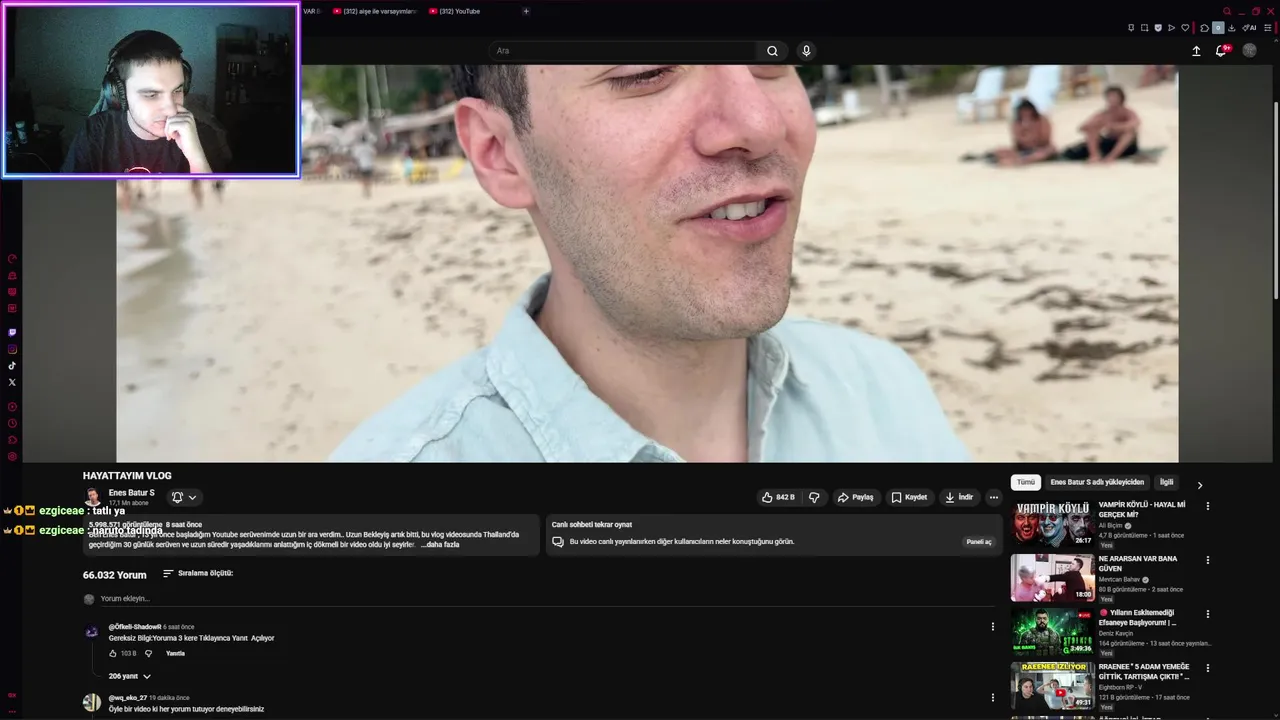
Task: Click the Ali Biçim channel name
Action: [x=1110, y=526]
